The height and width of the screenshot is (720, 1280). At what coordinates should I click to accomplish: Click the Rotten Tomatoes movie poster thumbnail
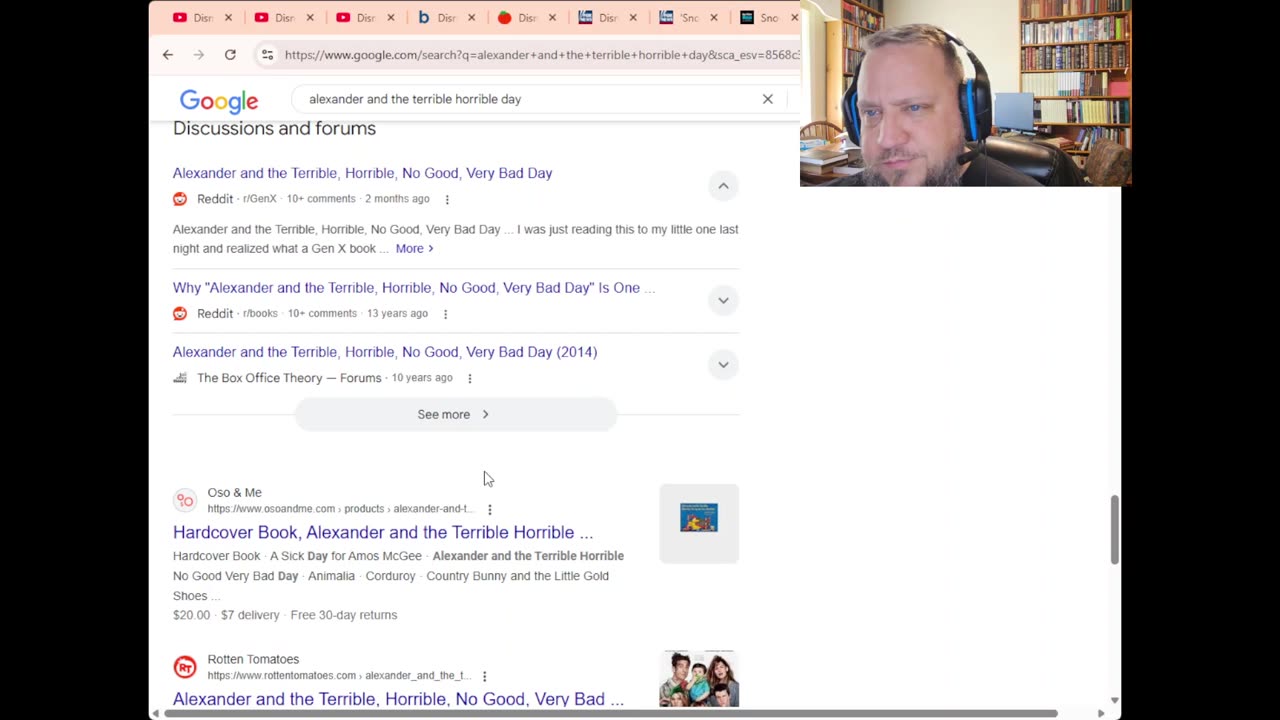click(699, 679)
